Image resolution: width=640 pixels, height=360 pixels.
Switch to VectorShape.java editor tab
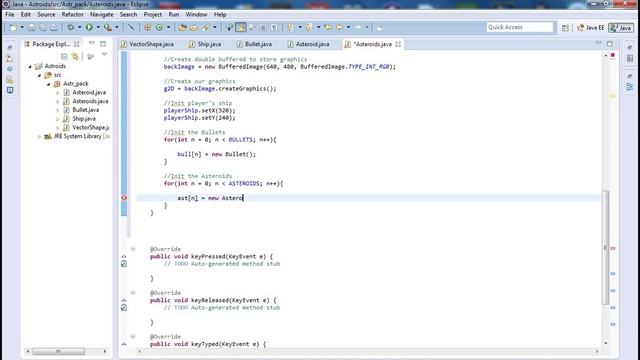148,44
